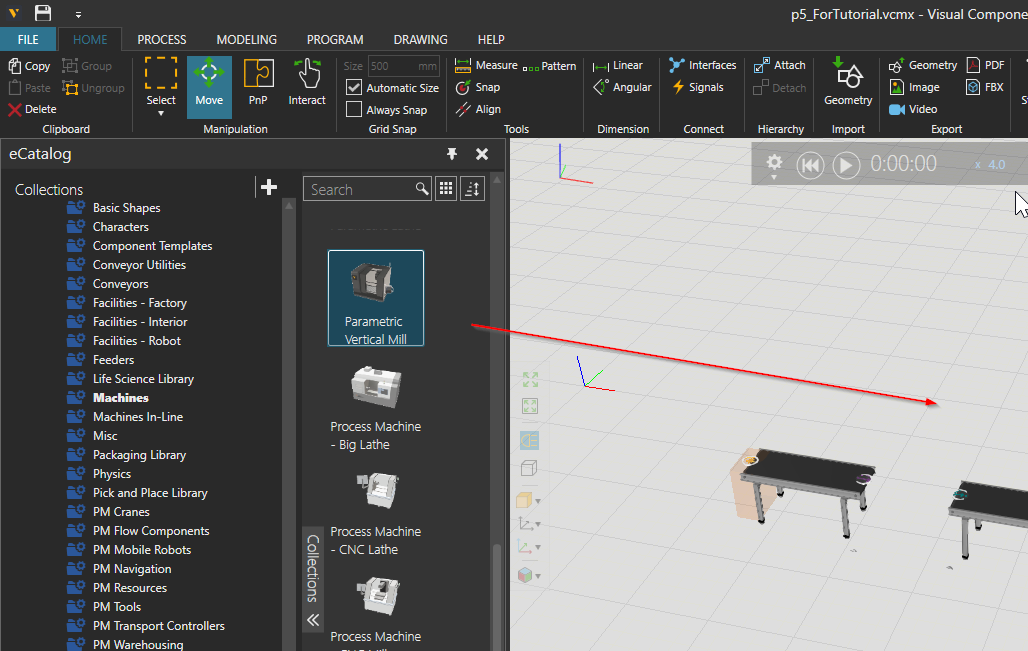This screenshot has width=1028, height=651.
Task: Open the Measure tool
Action: pyautogui.click(x=486, y=66)
